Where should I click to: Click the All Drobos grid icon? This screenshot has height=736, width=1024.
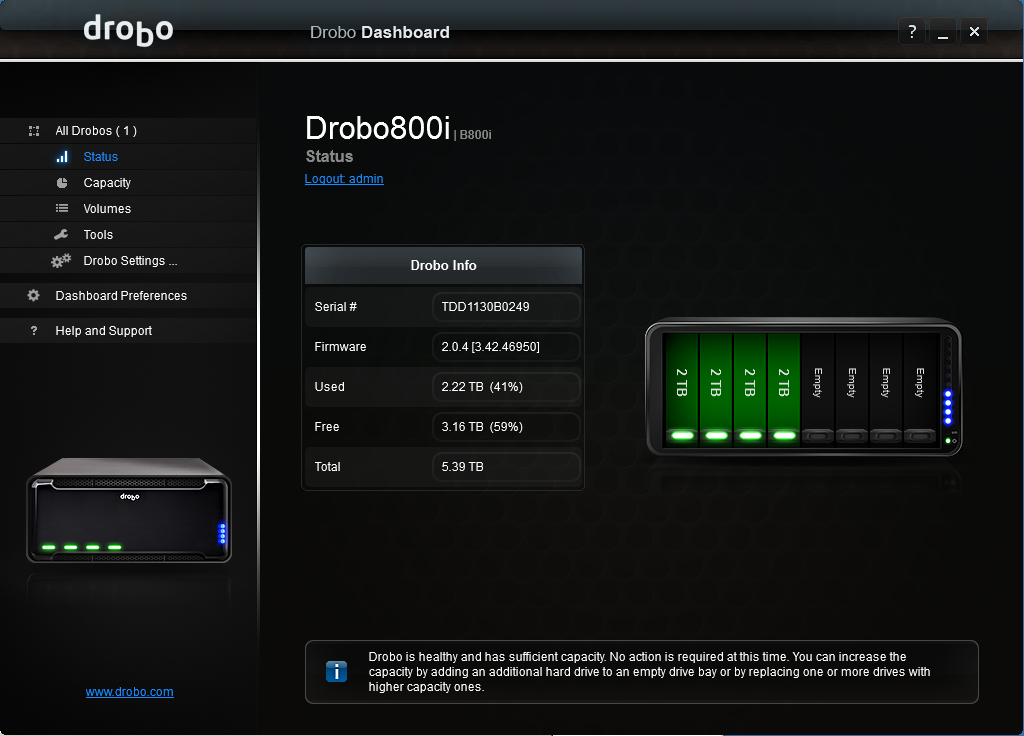click(x=34, y=131)
